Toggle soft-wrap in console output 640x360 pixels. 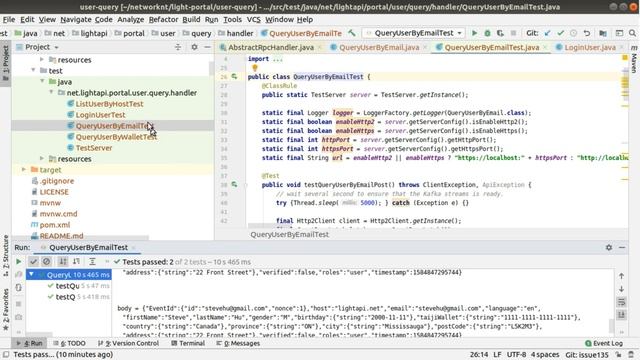click(x=621, y=302)
